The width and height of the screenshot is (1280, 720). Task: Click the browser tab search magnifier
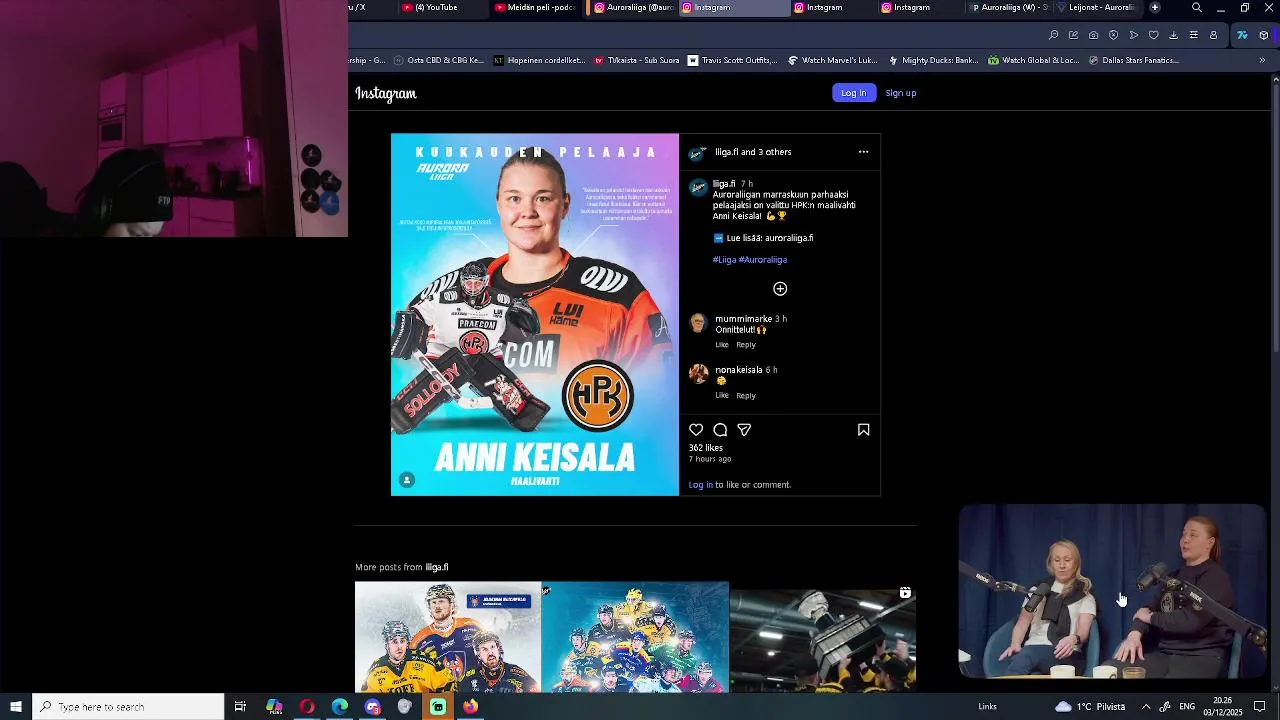(x=1197, y=8)
